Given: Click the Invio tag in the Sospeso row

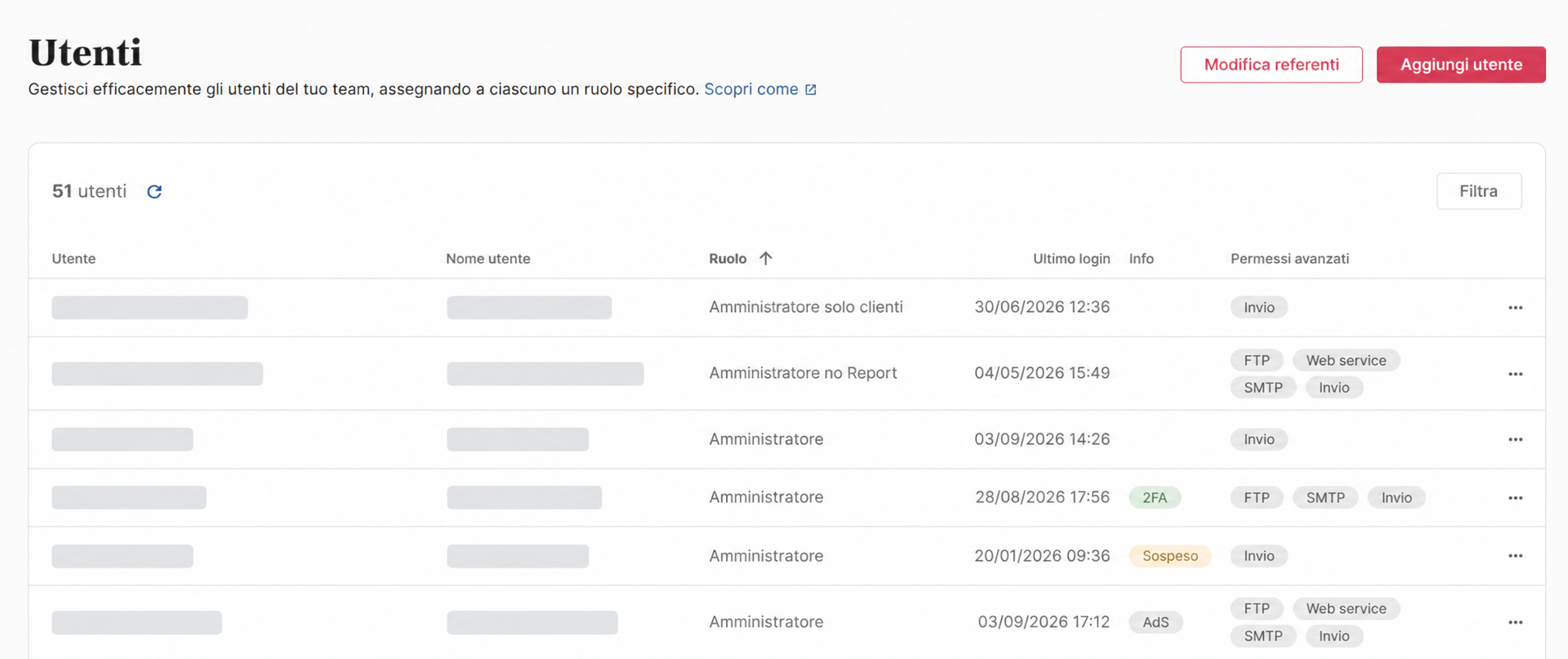Looking at the screenshot, I should (x=1259, y=556).
